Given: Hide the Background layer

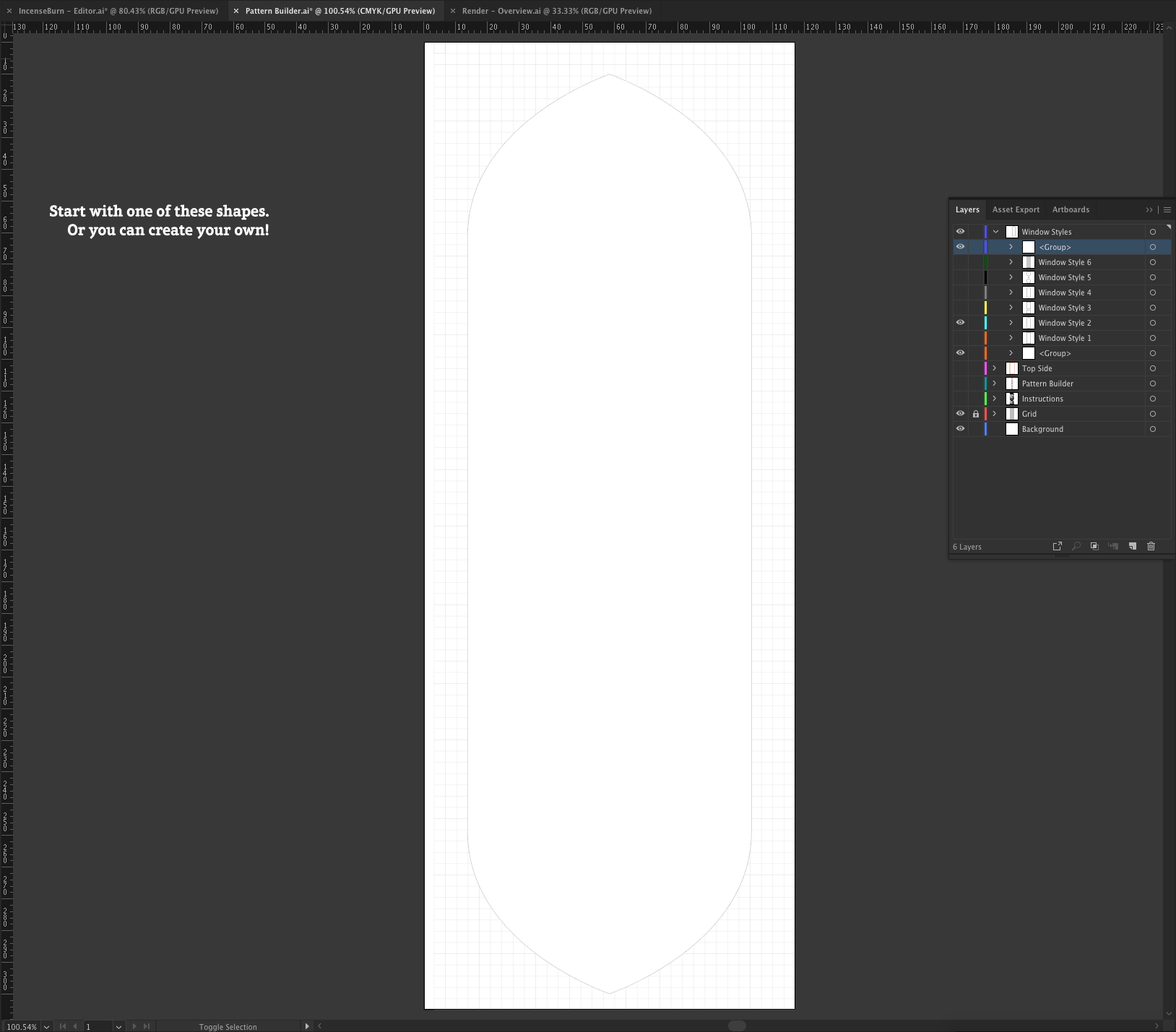Looking at the screenshot, I should click(x=960, y=429).
